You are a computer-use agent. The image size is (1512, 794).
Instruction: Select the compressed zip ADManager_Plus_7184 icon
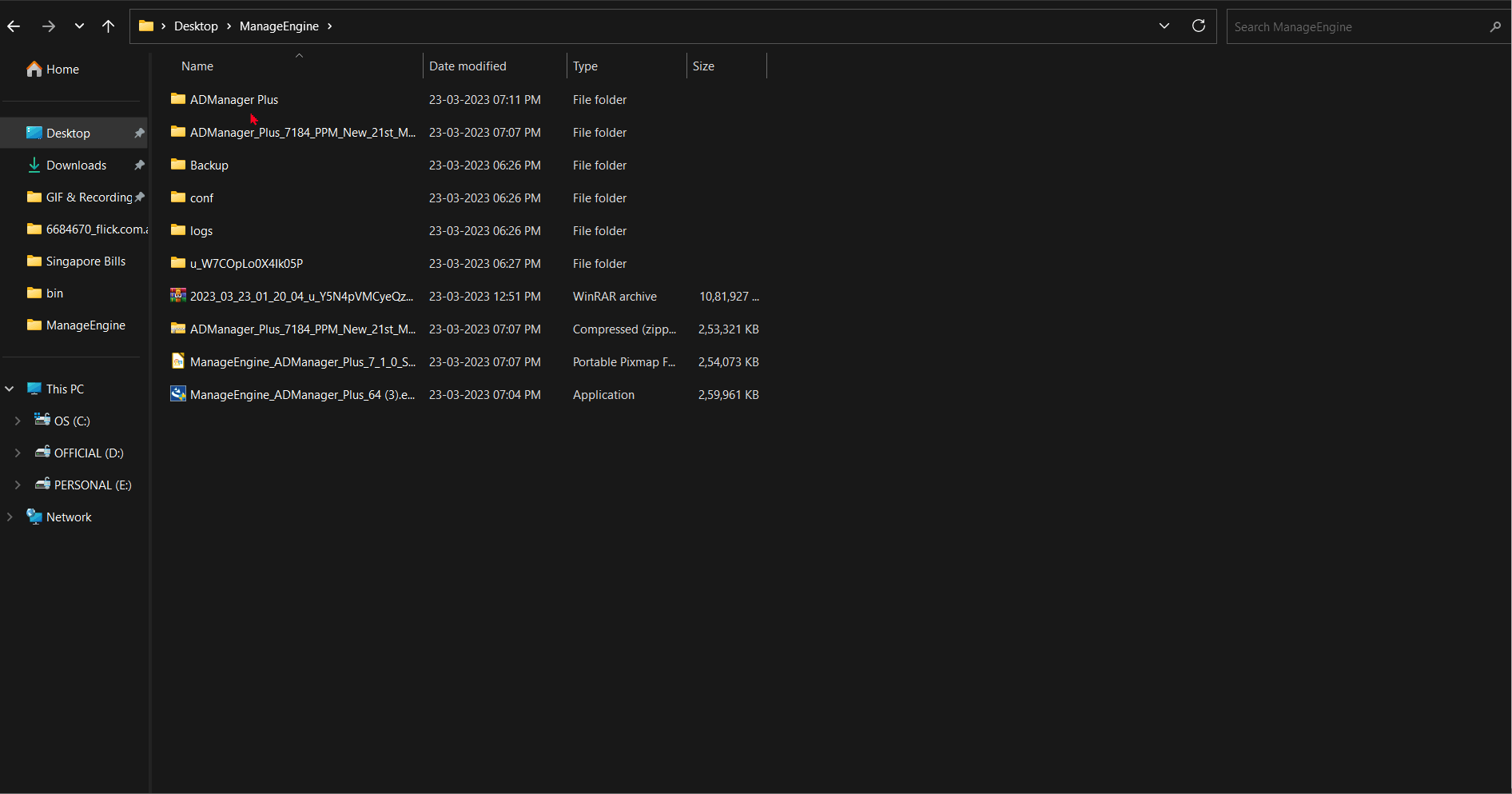pos(178,329)
